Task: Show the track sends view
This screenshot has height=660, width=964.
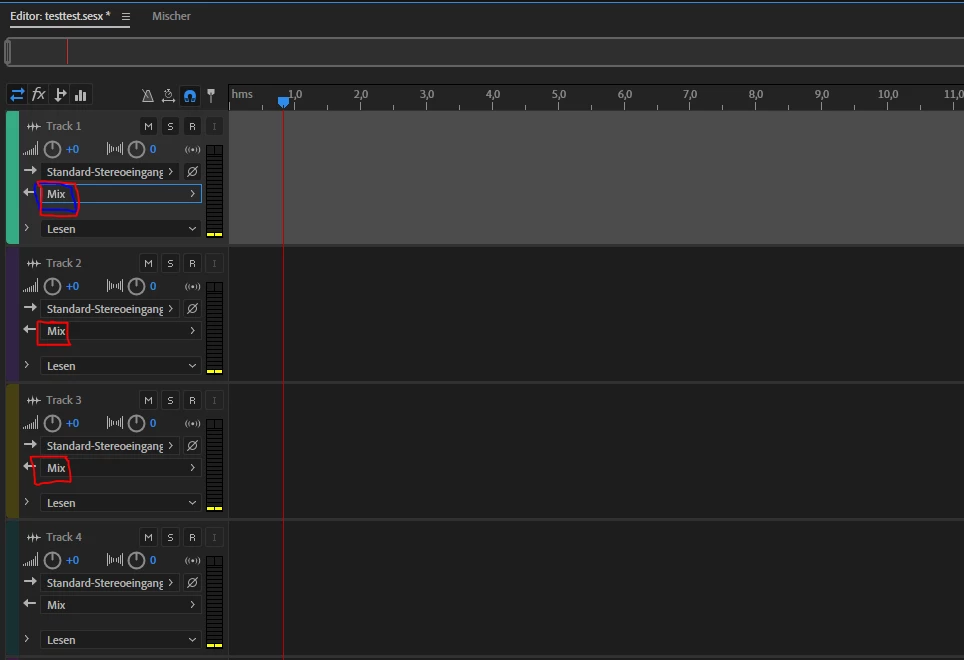Action: coord(60,95)
